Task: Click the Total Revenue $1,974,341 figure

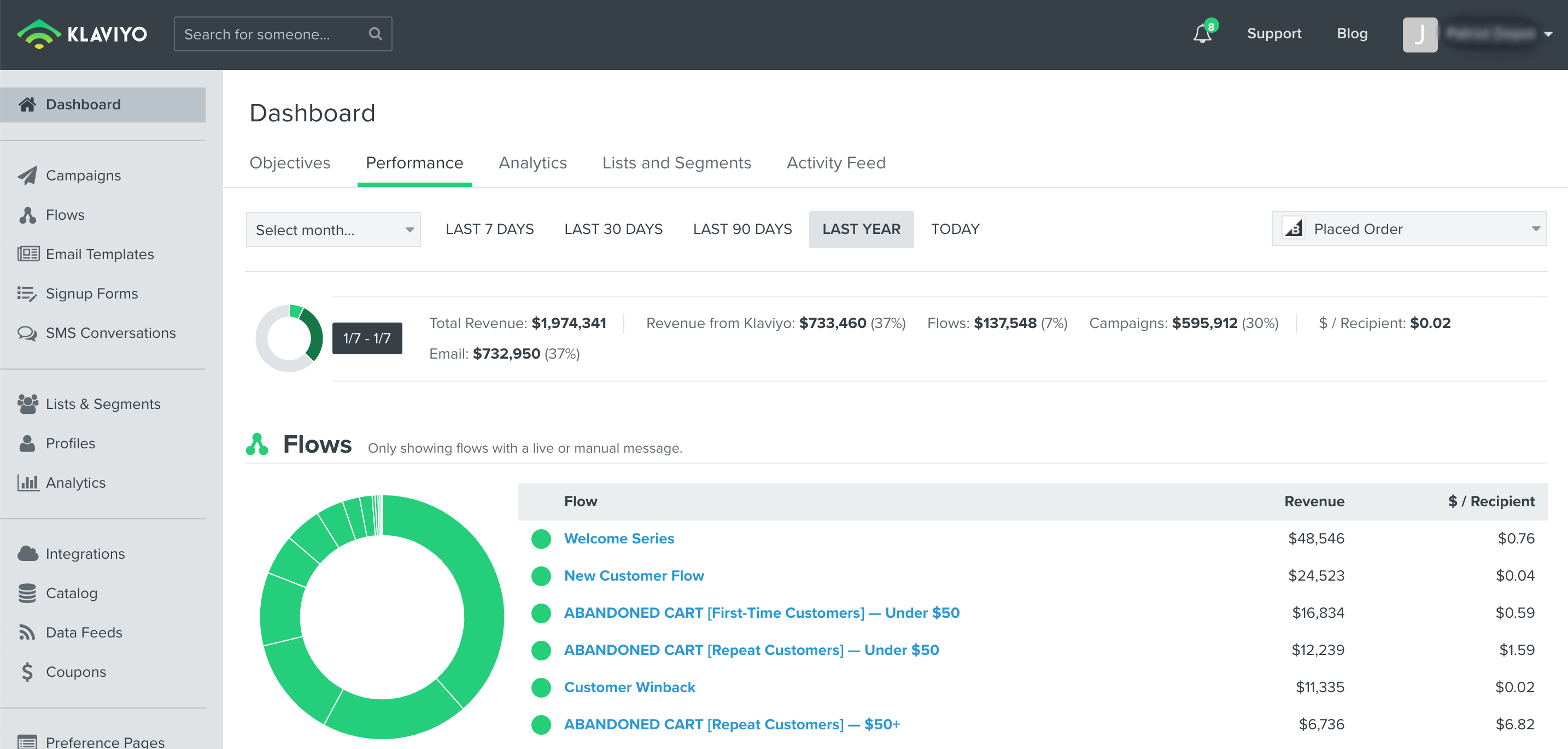Action: click(569, 323)
